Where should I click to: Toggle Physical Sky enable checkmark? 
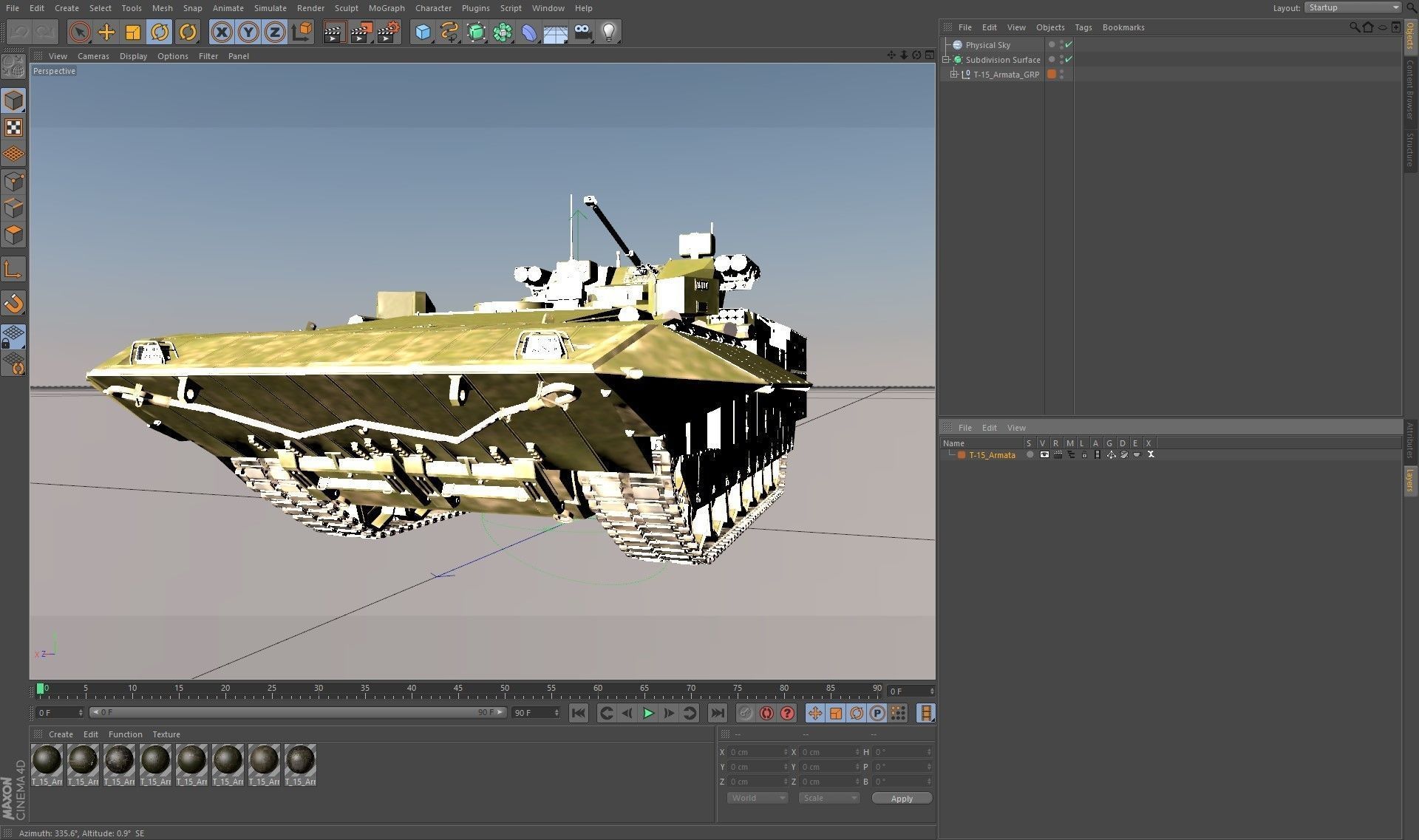click(x=1069, y=44)
